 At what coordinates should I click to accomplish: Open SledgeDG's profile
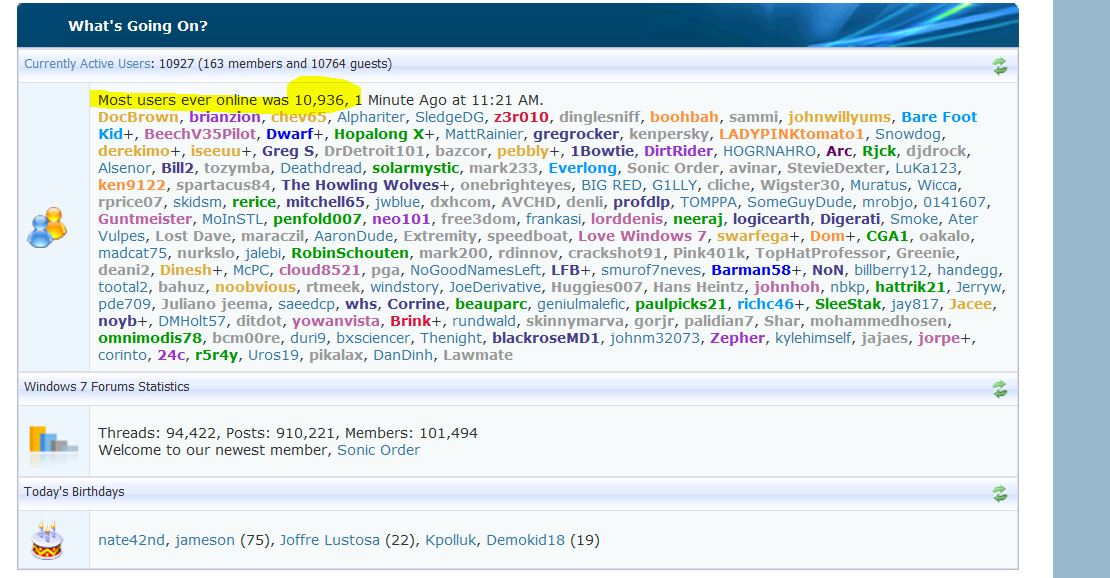pyautogui.click(x=450, y=117)
